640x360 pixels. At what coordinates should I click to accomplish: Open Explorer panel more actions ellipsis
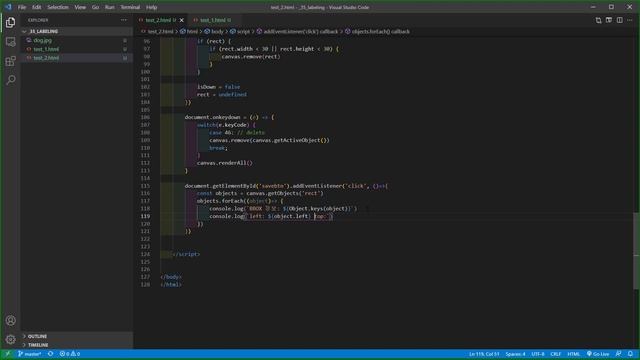pos(124,20)
